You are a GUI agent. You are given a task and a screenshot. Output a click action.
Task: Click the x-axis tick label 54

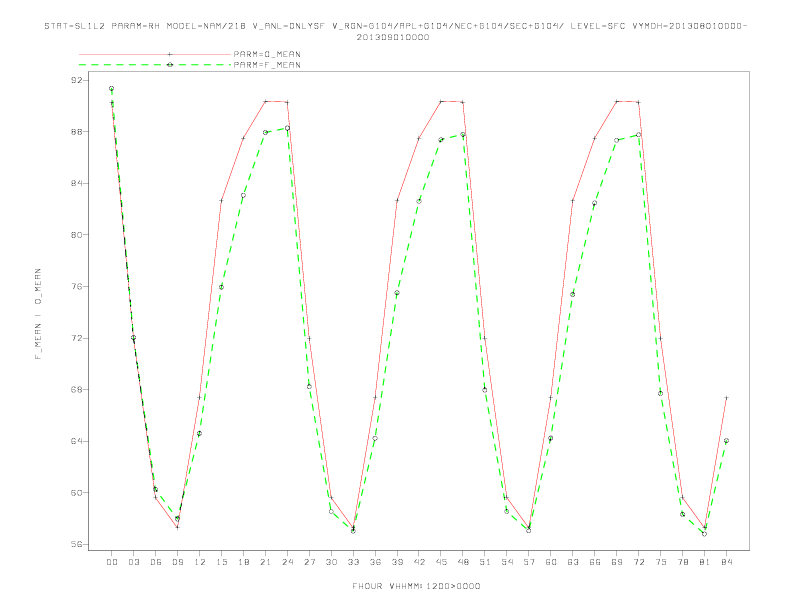click(507, 562)
